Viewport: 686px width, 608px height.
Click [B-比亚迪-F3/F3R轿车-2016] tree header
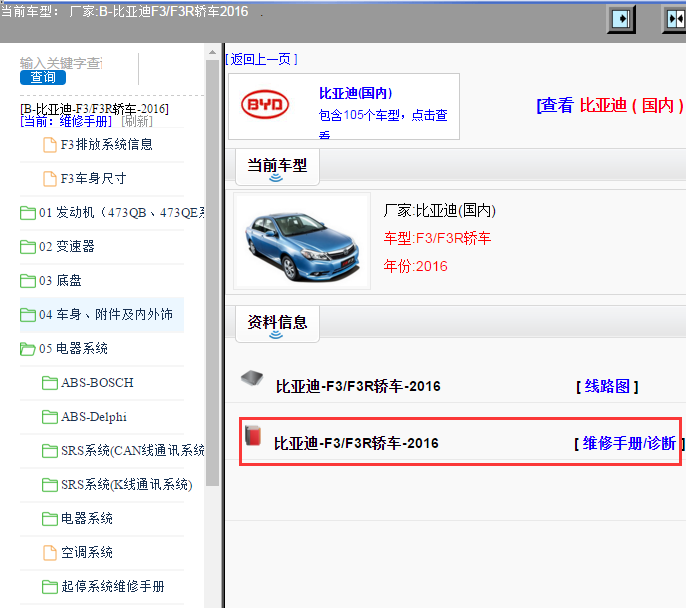tap(94, 108)
